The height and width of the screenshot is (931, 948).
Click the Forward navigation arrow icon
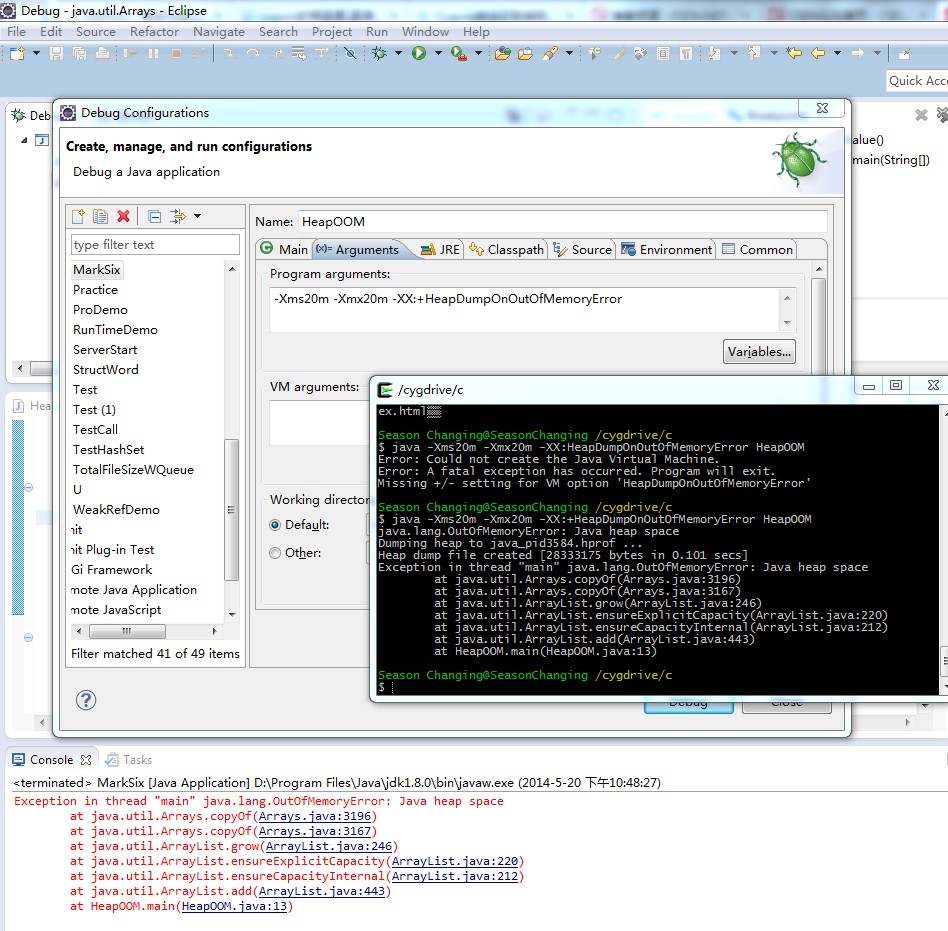(x=858, y=54)
